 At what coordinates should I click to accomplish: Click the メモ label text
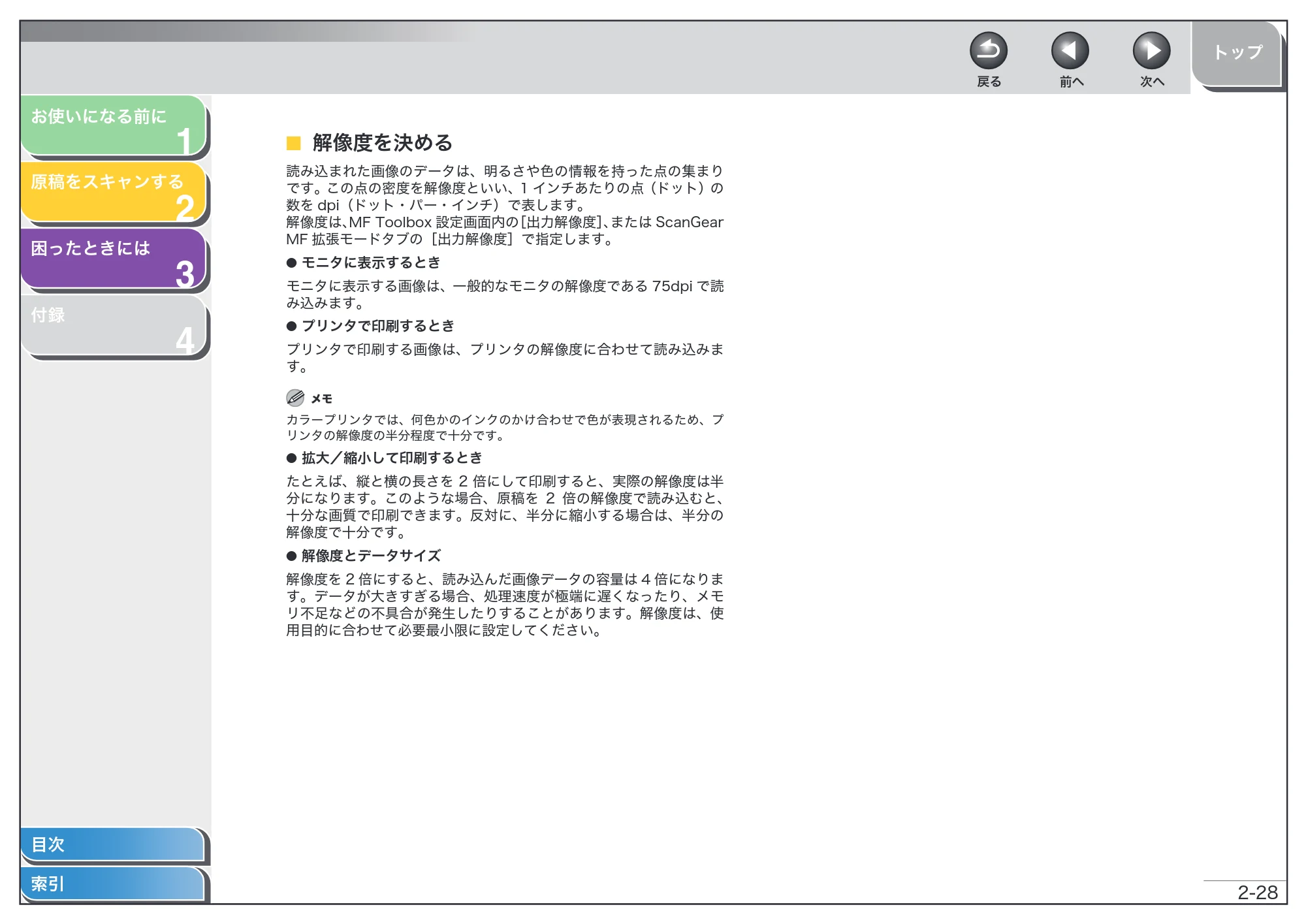point(321,399)
